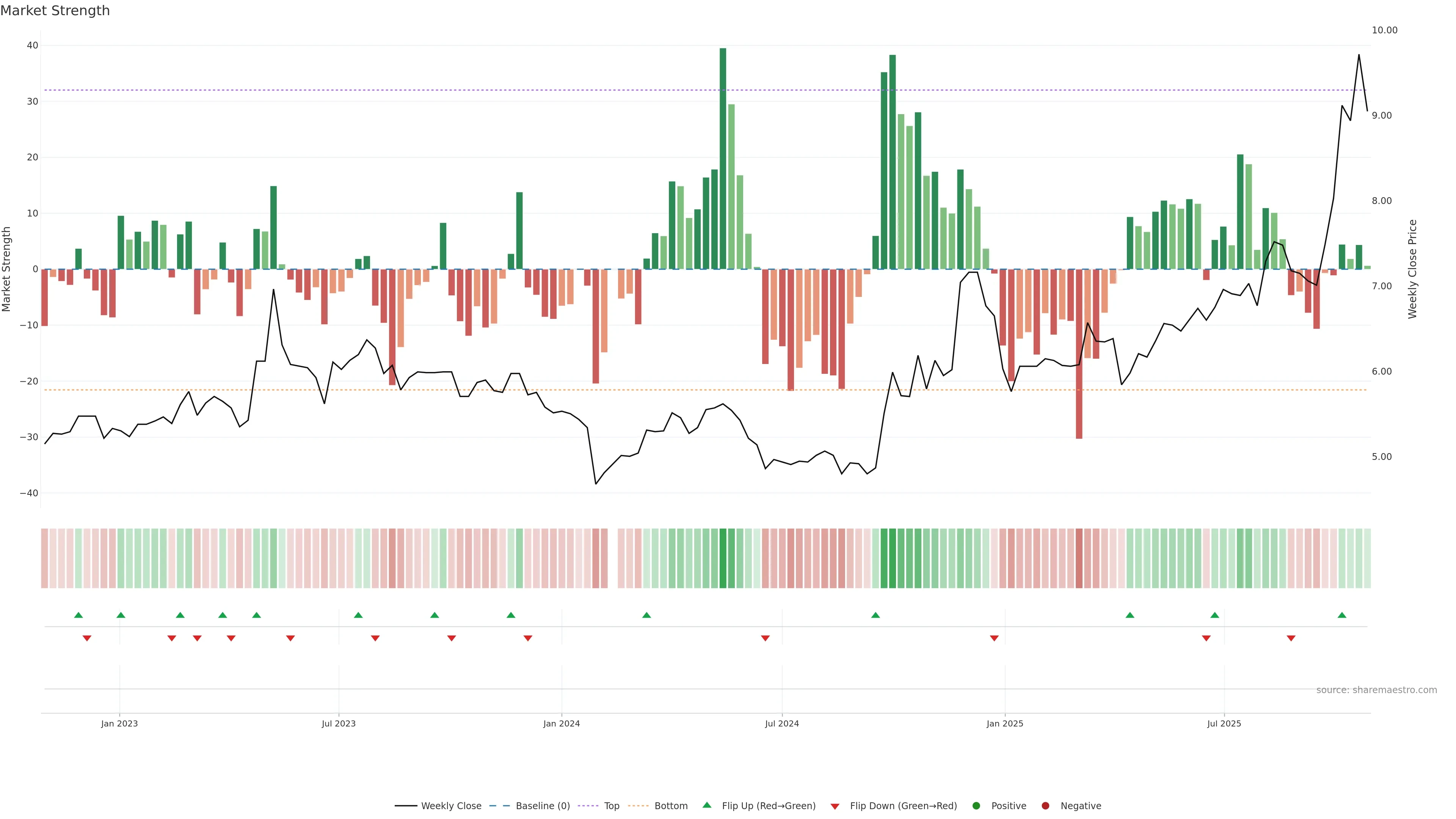Click the red Negative circle in legend
Viewport: 1456px width, 819px height.
(1045, 806)
